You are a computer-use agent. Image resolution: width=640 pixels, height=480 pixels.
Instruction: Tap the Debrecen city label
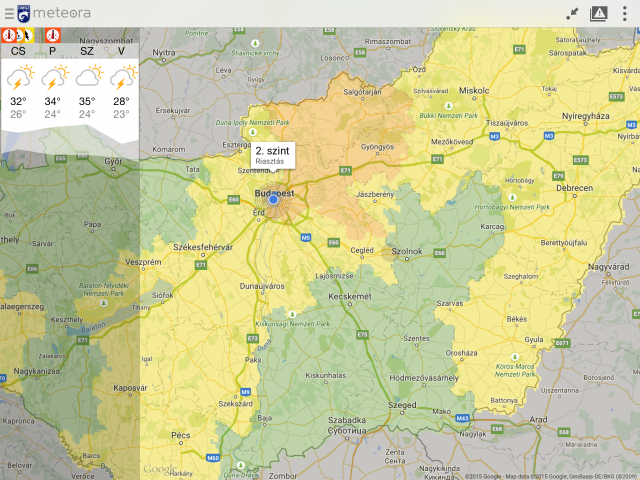pyautogui.click(x=574, y=188)
